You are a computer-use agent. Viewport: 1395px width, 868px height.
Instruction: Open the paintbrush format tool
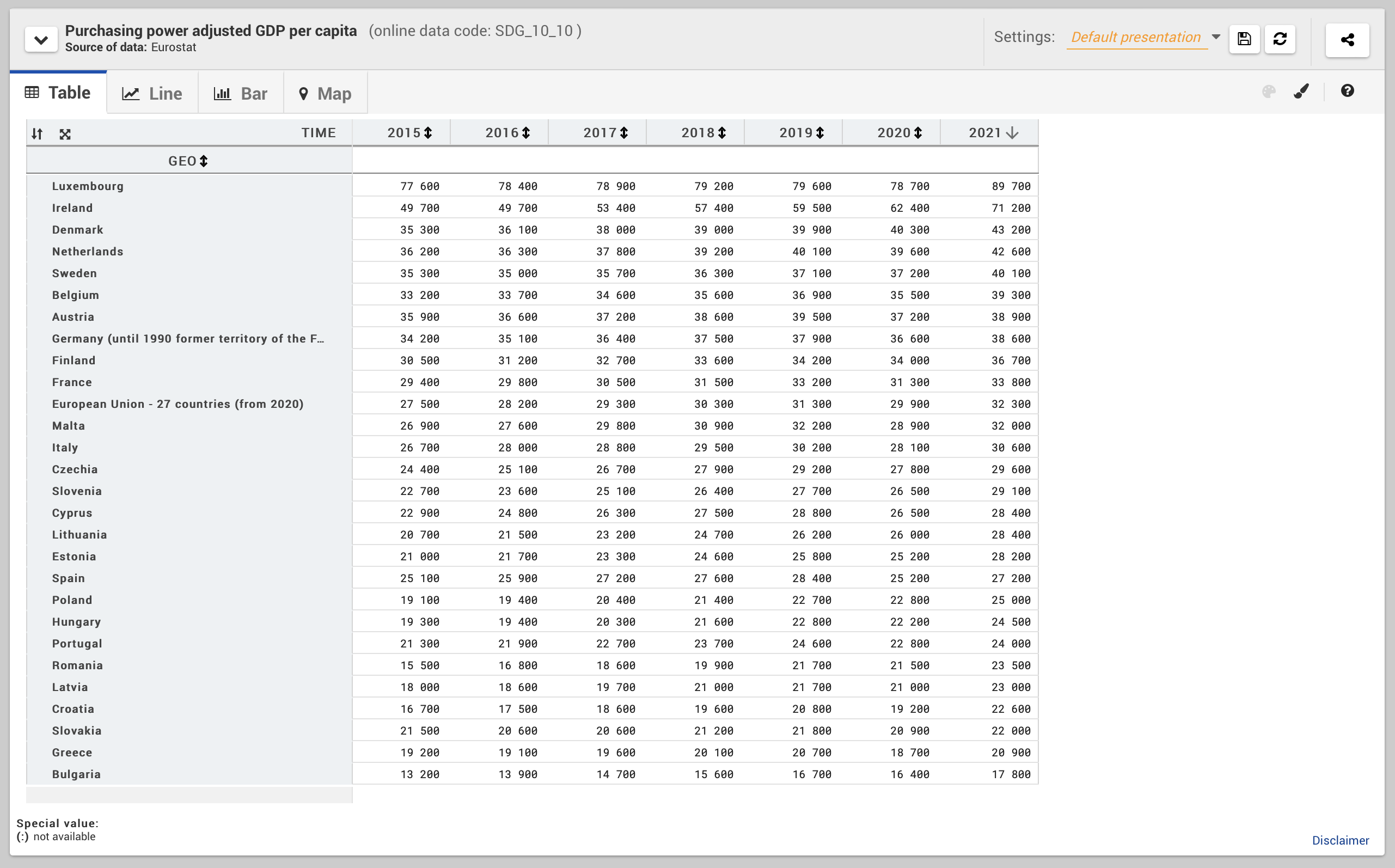[x=1301, y=91]
